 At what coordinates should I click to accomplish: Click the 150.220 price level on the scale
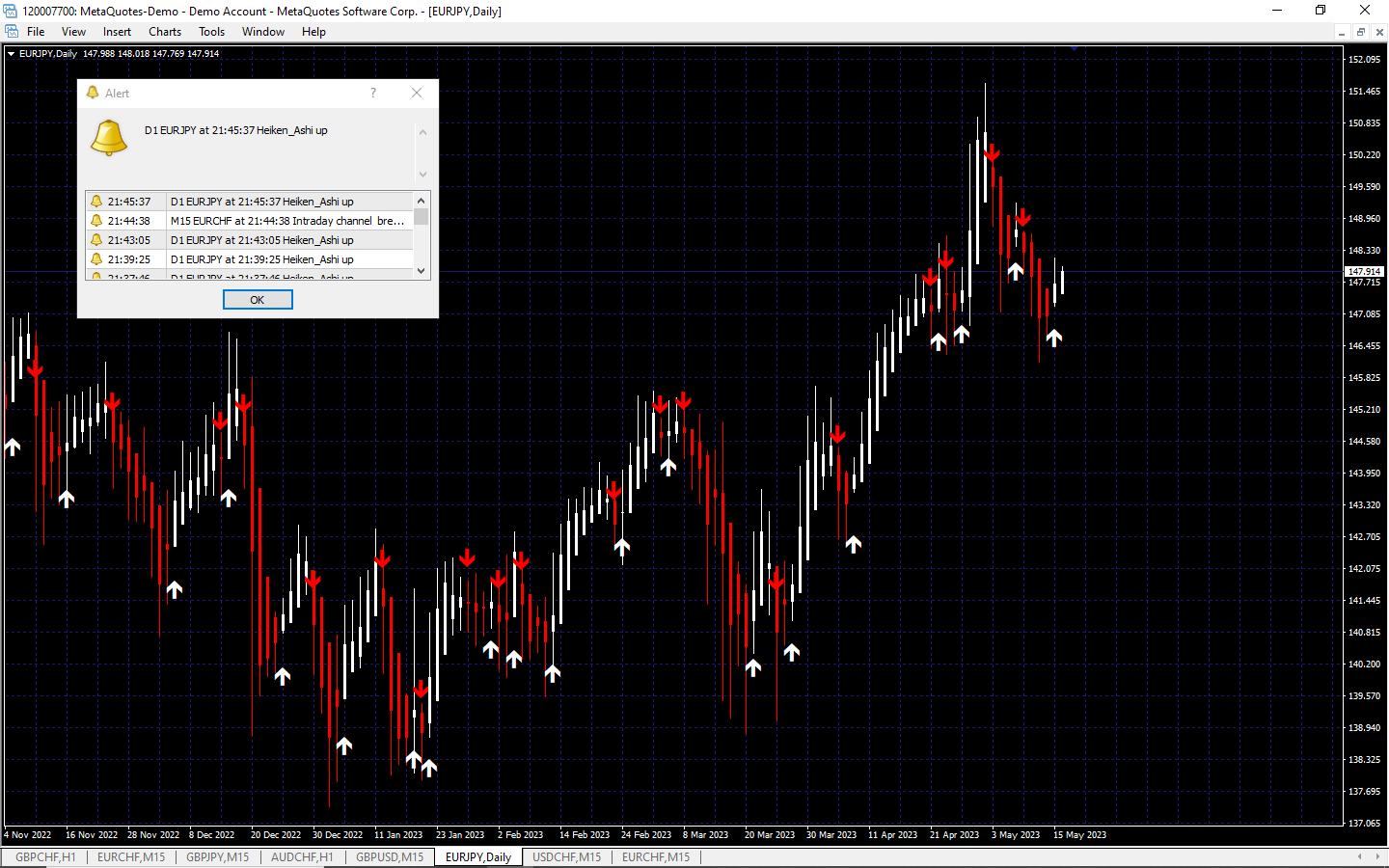(x=1364, y=155)
